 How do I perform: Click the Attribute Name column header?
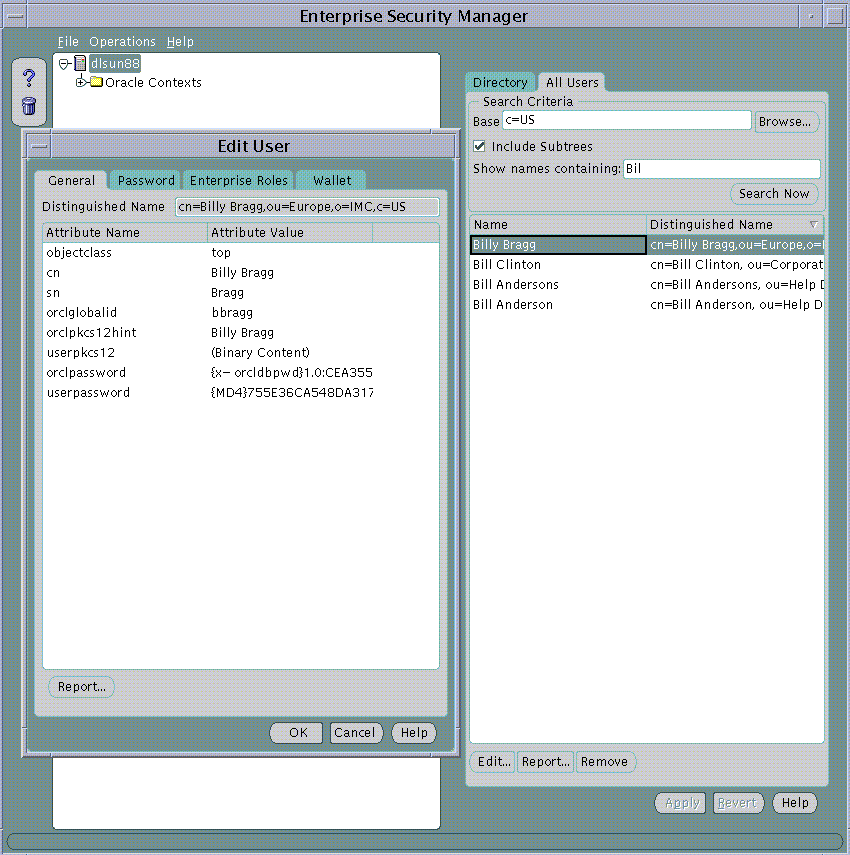point(125,232)
